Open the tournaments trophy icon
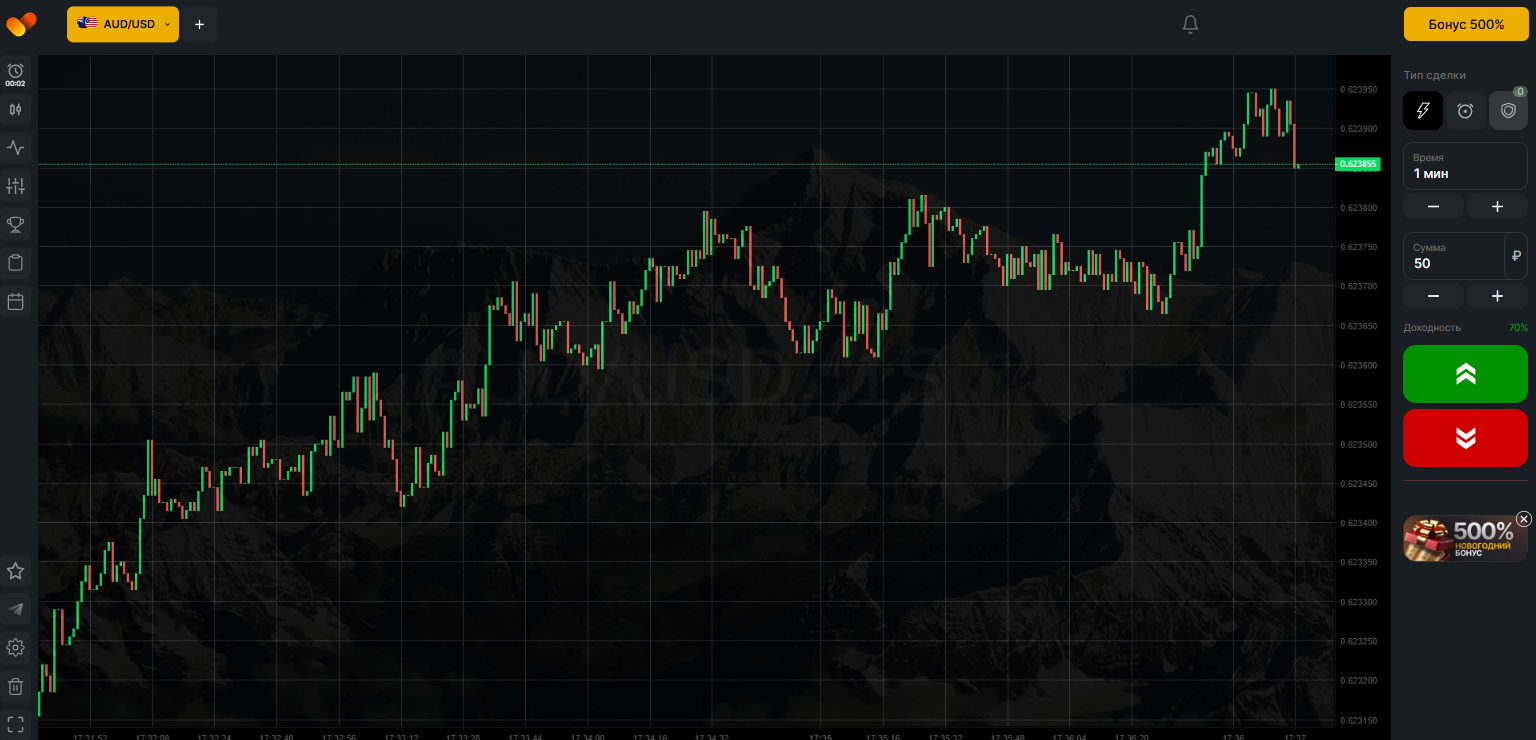 pyautogui.click(x=15, y=224)
